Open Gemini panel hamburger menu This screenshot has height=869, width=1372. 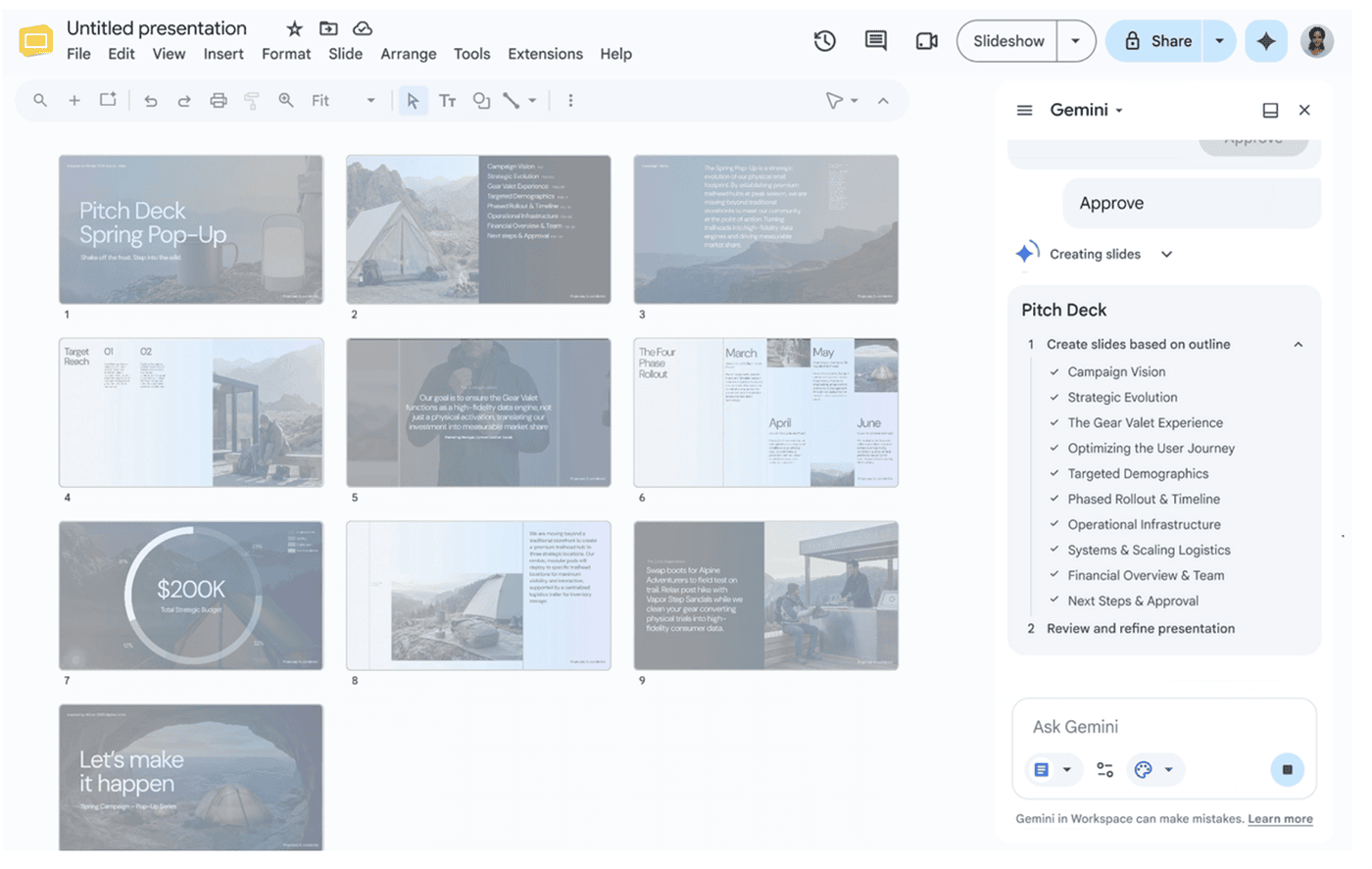coord(1025,110)
